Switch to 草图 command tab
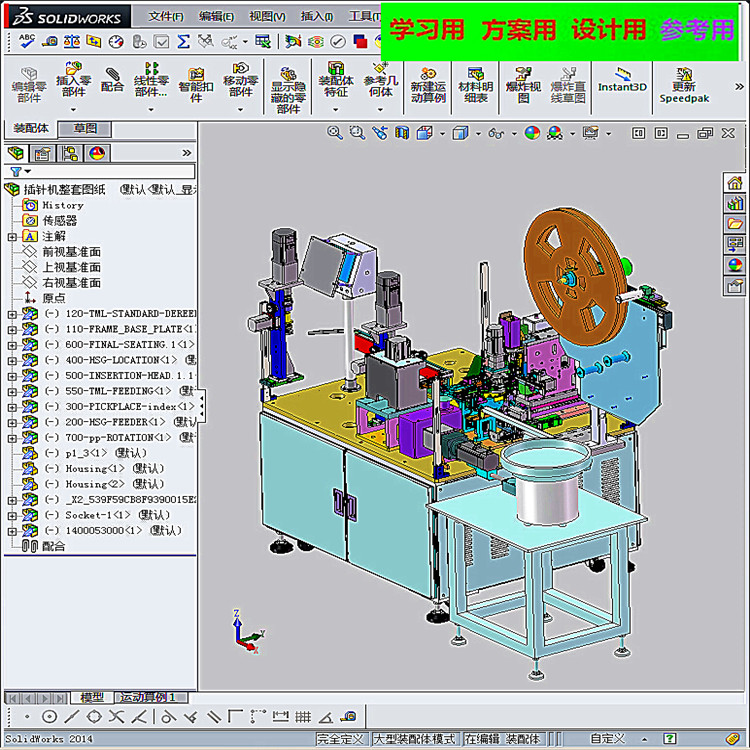Screen dimensions: 750x750 (x=85, y=129)
